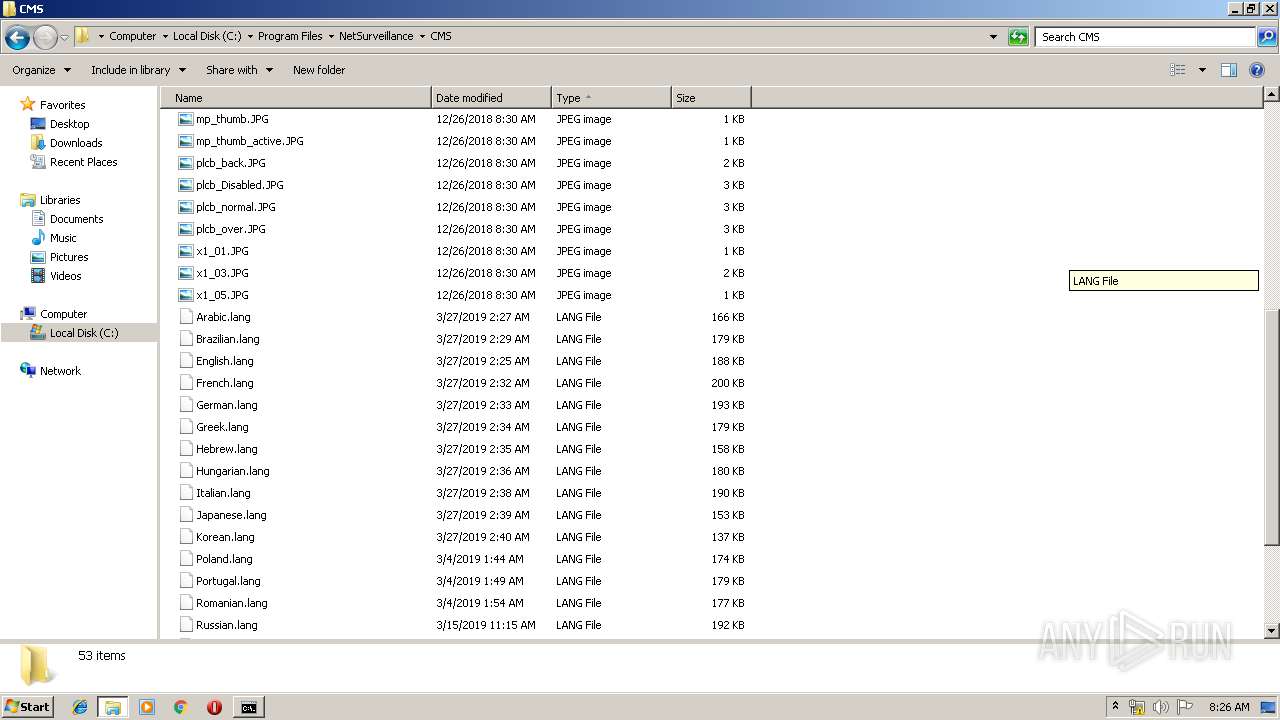Open the red Opera taskbar icon
Viewport: 1280px width, 720px height.
click(214, 707)
